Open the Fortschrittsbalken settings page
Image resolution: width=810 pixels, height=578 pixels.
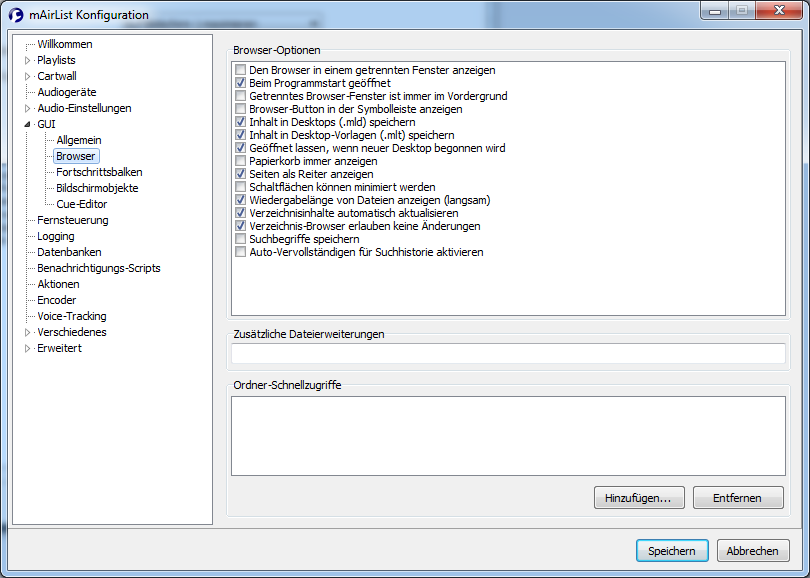pos(99,172)
